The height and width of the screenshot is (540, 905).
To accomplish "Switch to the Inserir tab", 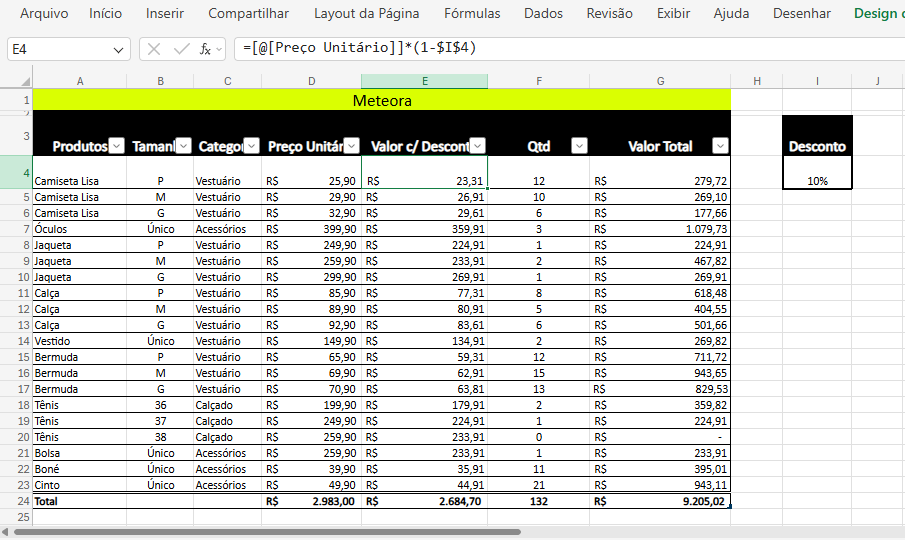I will (x=164, y=13).
